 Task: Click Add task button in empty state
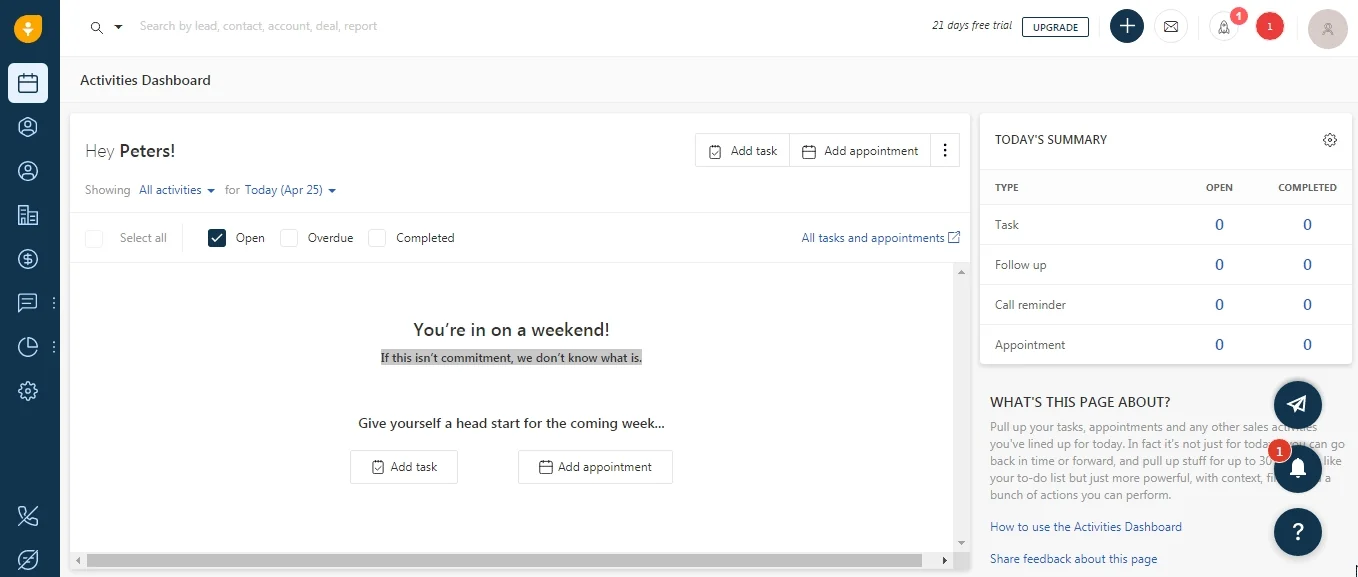(404, 467)
